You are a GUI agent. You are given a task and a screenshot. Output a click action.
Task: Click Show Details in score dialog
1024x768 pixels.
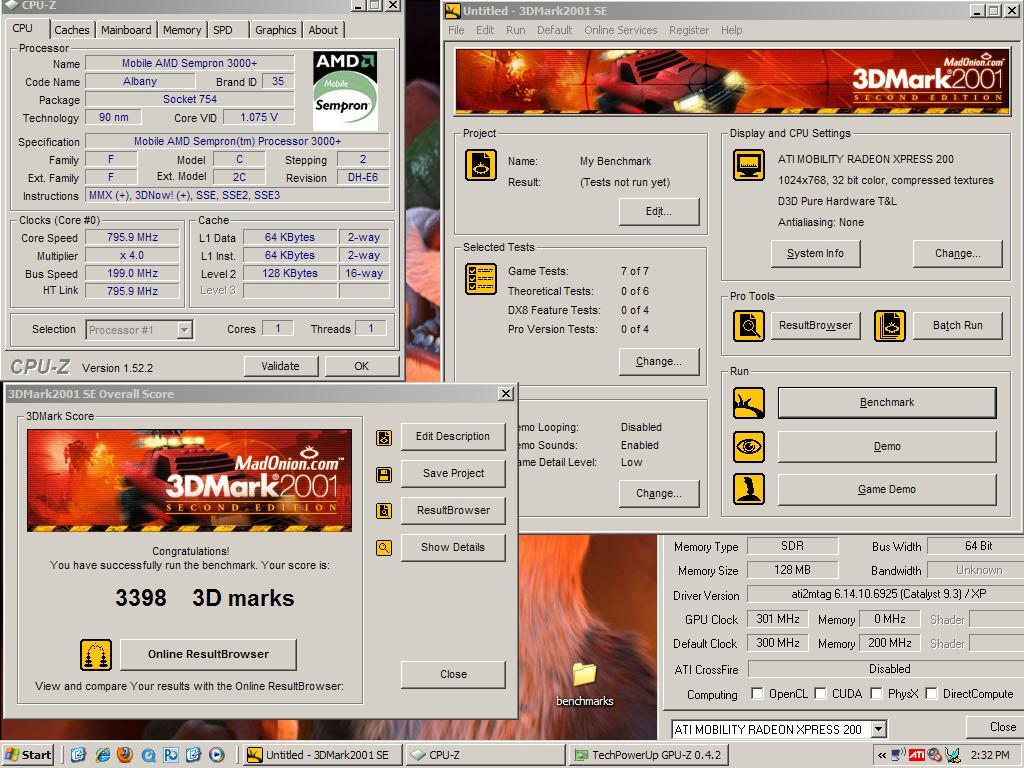[453, 547]
